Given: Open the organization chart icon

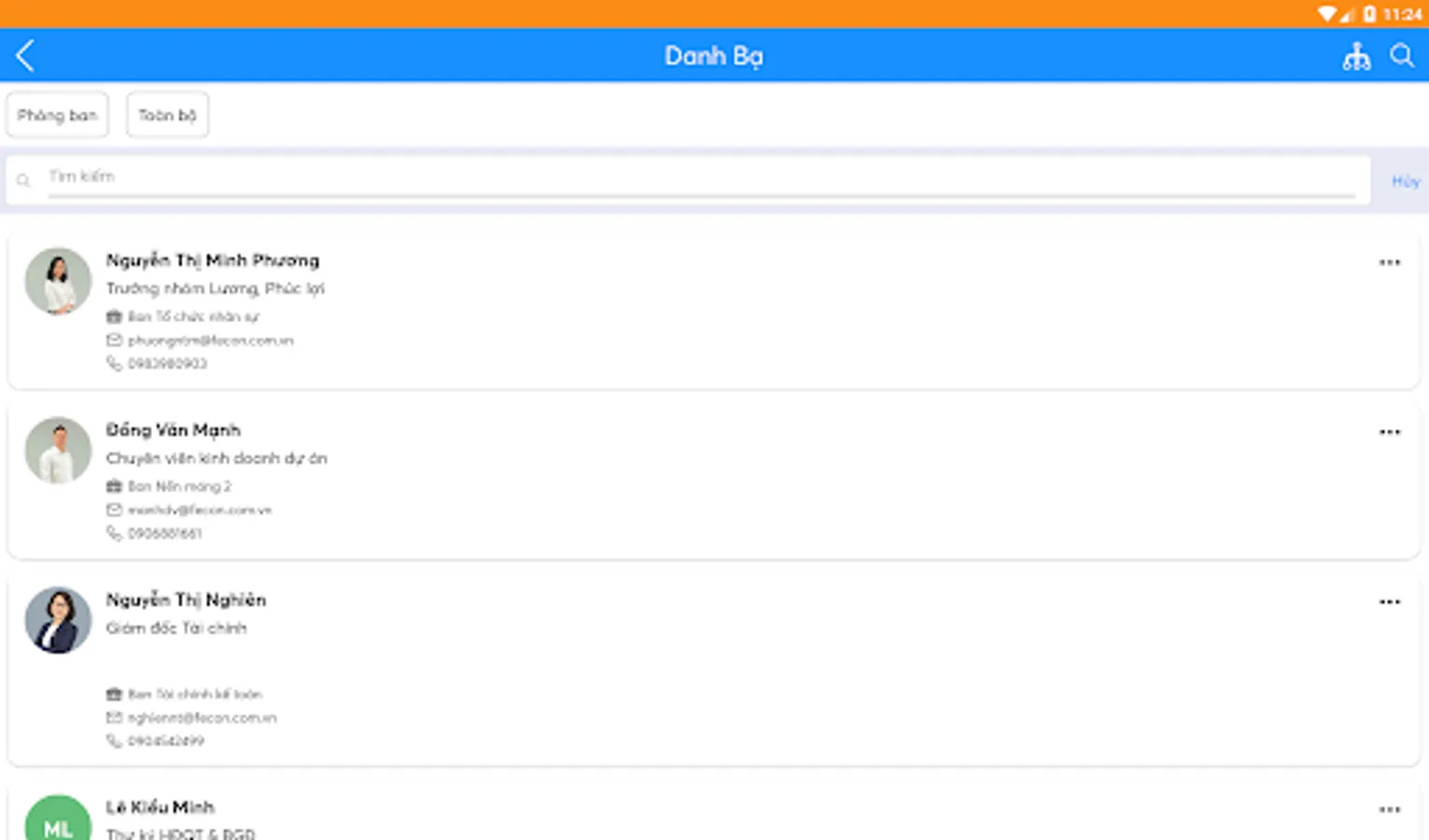Looking at the screenshot, I should 1356,57.
